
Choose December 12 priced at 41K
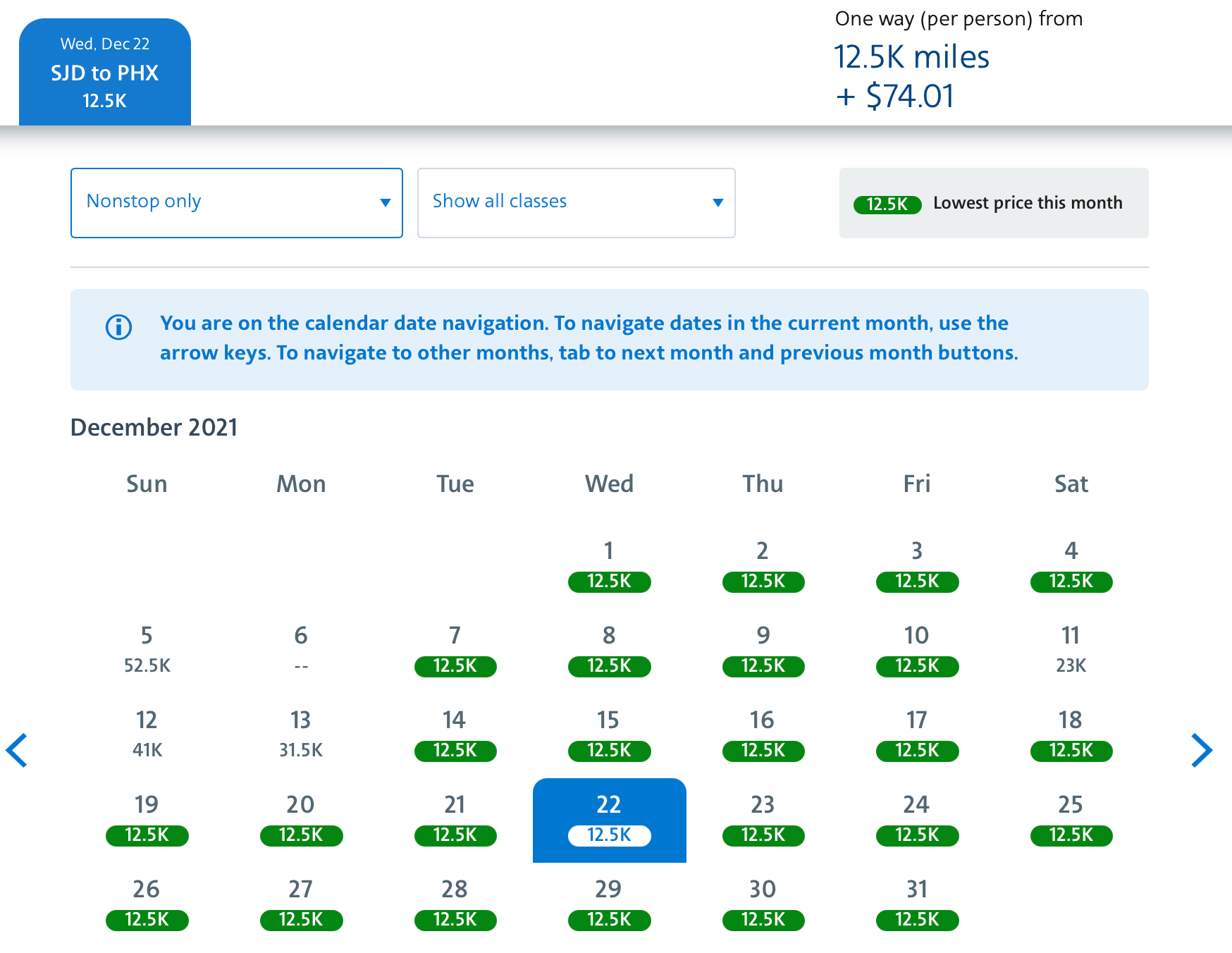click(147, 734)
